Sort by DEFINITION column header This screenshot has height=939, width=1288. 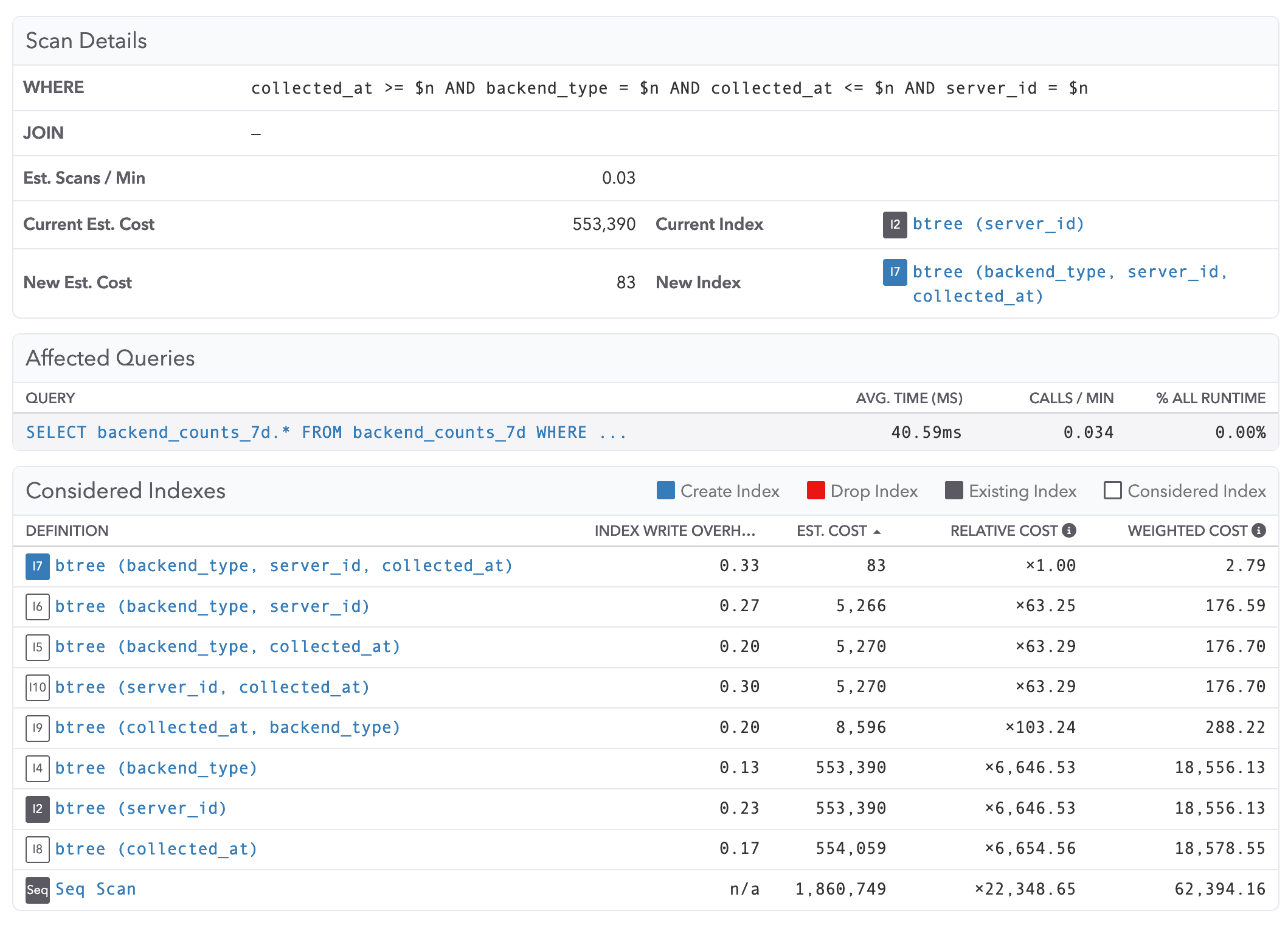(x=67, y=531)
